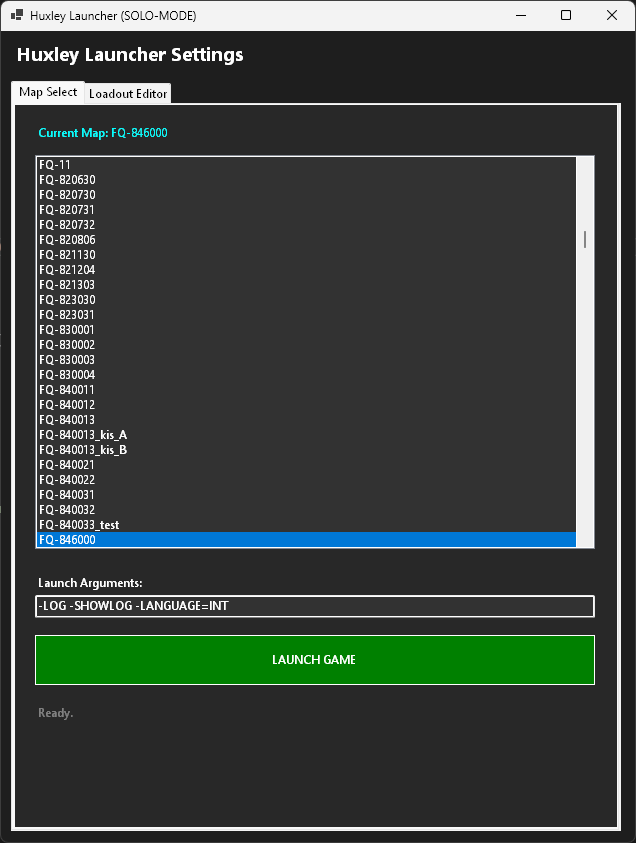Pick map FQ-830001
The height and width of the screenshot is (843, 636).
306,330
